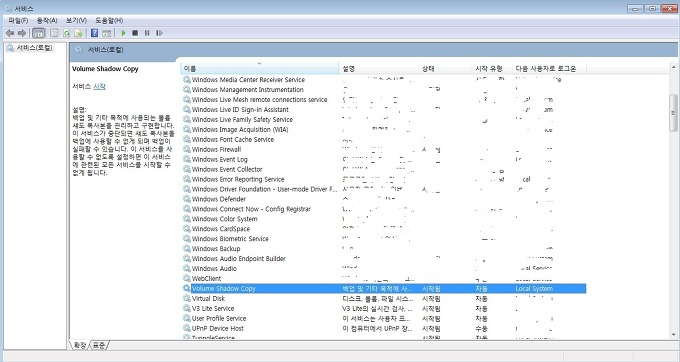The height and width of the screenshot is (362, 680).
Task: Switch to the 표준 tab
Action: click(99, 345)
